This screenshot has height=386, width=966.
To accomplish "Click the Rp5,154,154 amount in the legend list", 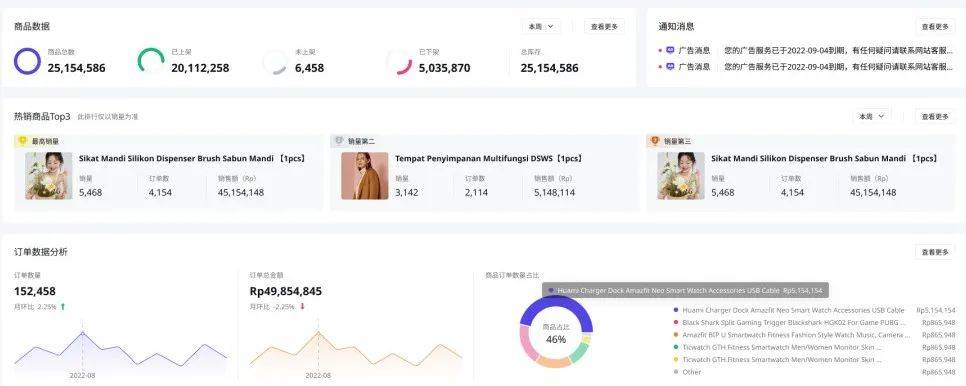I will (936, 310).
